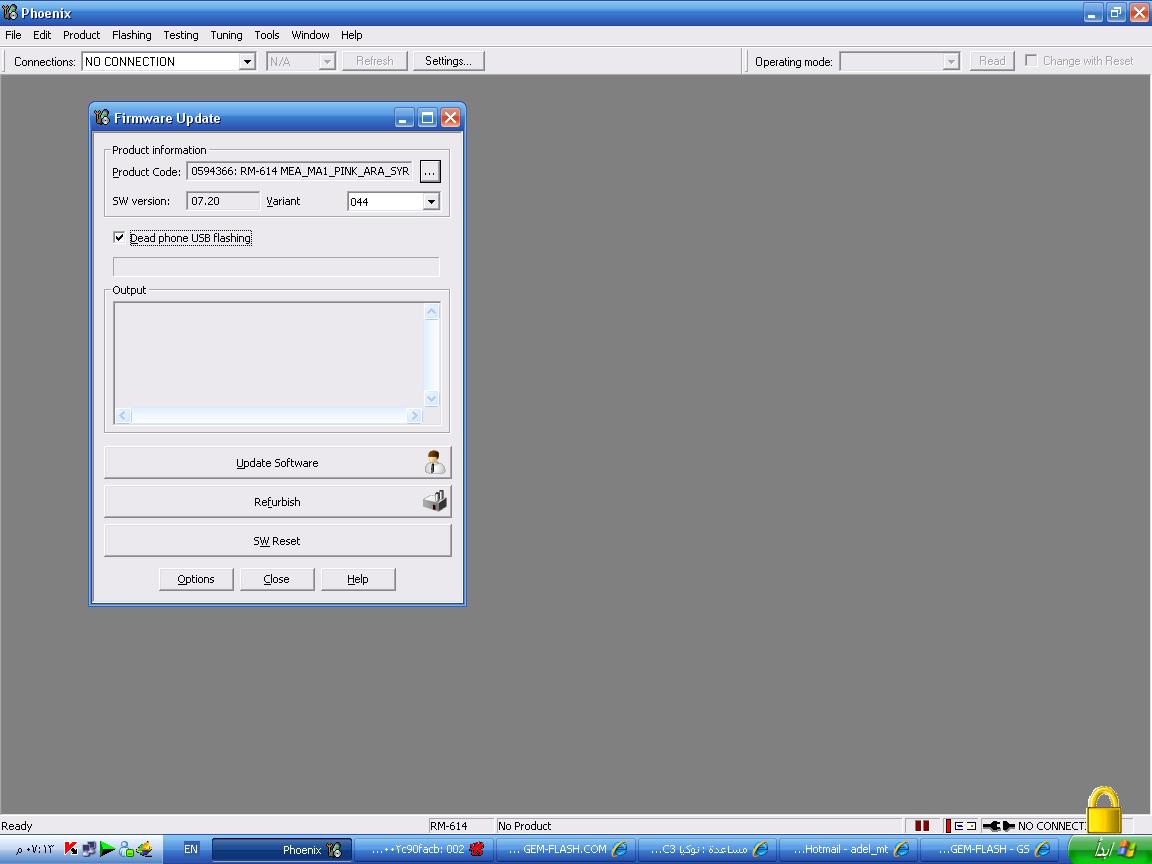Click Output scrollbar down arrow

point(432,399)
